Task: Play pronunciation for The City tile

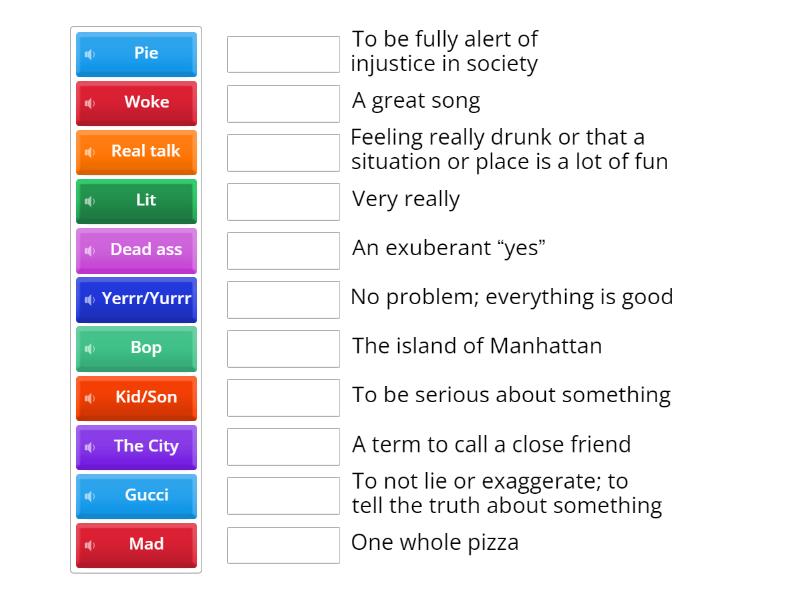Action: 90,446
